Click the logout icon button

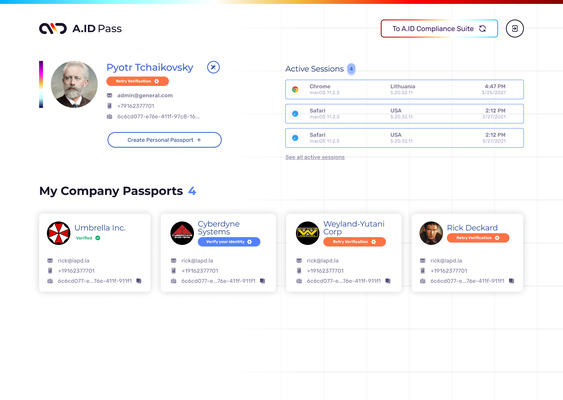pos(515,28)
